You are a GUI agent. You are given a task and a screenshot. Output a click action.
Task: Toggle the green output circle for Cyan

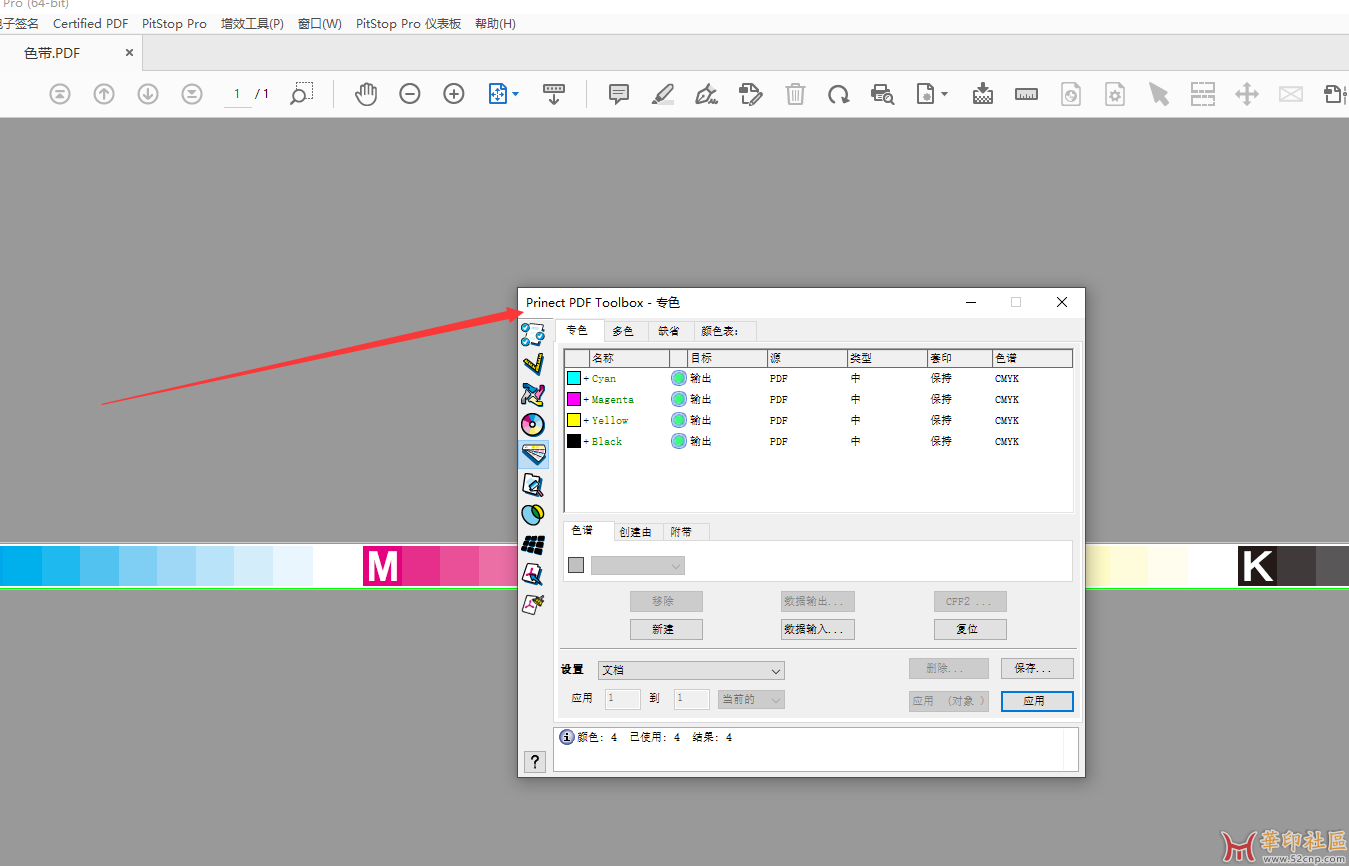pyautogui.click(x=679, y=378)
